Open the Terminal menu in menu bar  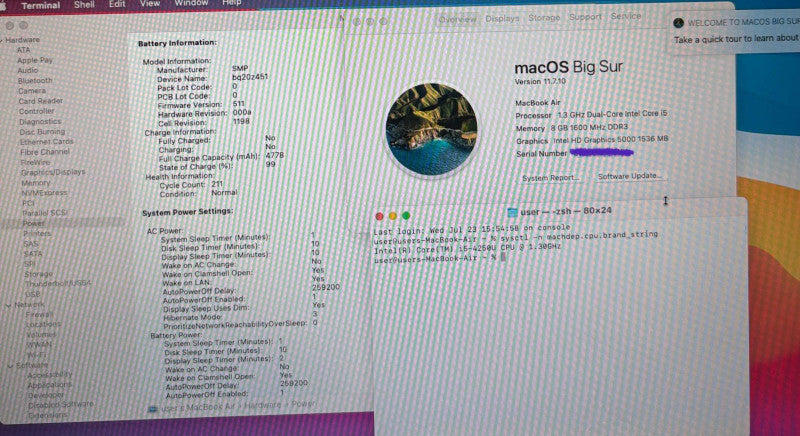pyautogui.click(x=40, y=5)
